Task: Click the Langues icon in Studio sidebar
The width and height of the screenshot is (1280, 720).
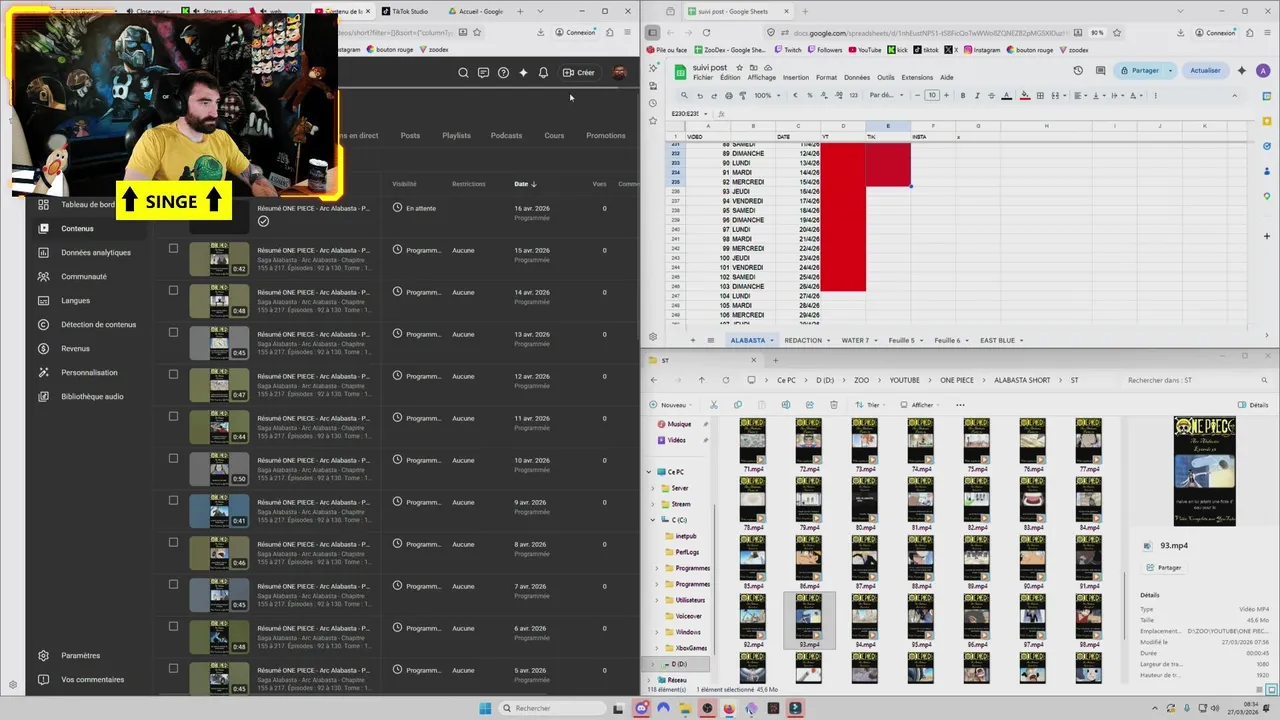Action: click(x=43, y=300)
